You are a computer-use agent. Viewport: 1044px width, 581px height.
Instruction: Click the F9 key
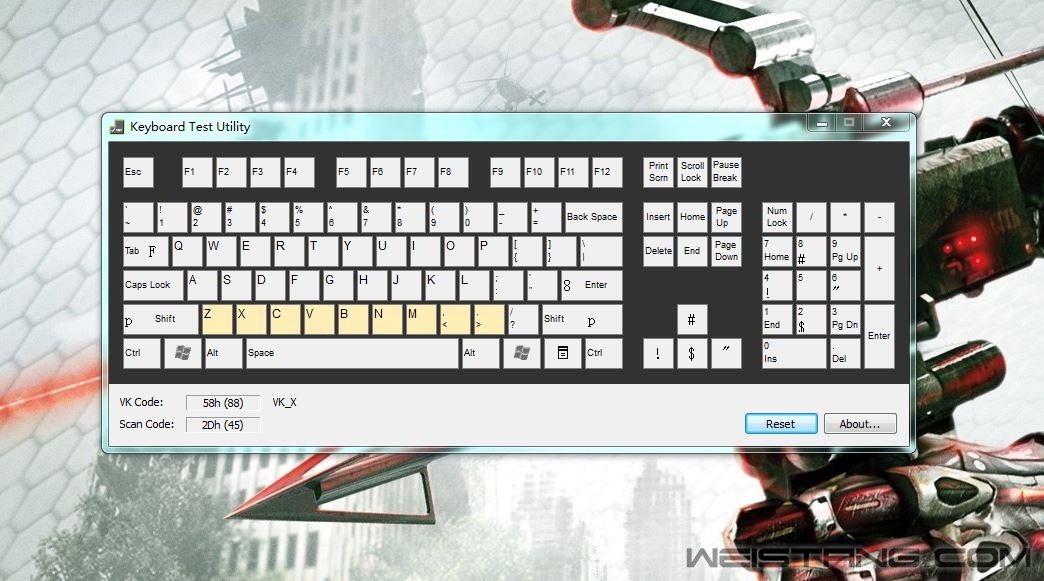505,172
